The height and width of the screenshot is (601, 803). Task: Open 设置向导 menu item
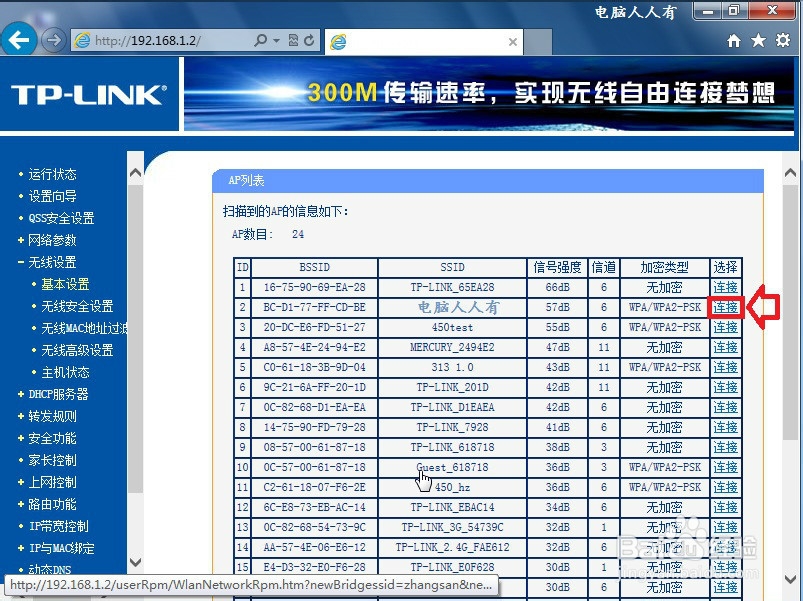[52, 196]
